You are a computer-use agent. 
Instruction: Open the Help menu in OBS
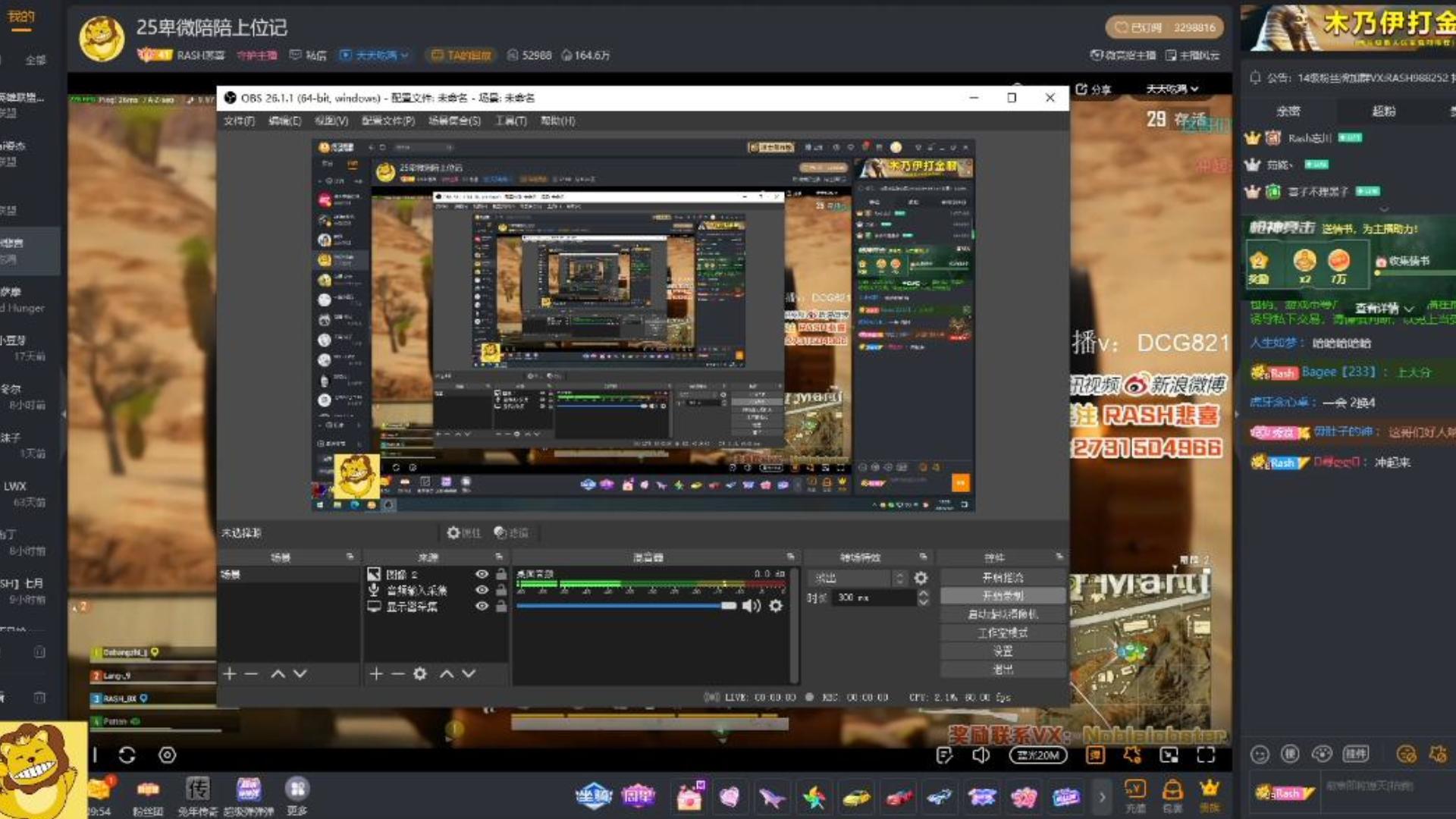pyautogui.click(x=557, y=121)
